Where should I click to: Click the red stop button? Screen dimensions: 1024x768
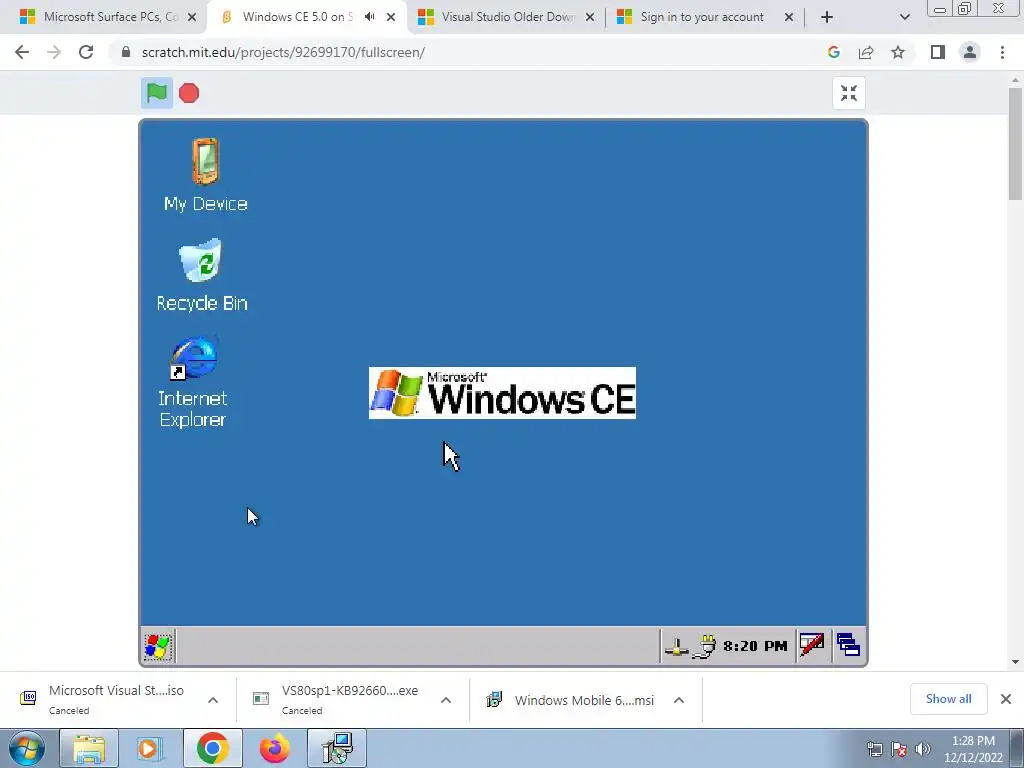point(189,93)
